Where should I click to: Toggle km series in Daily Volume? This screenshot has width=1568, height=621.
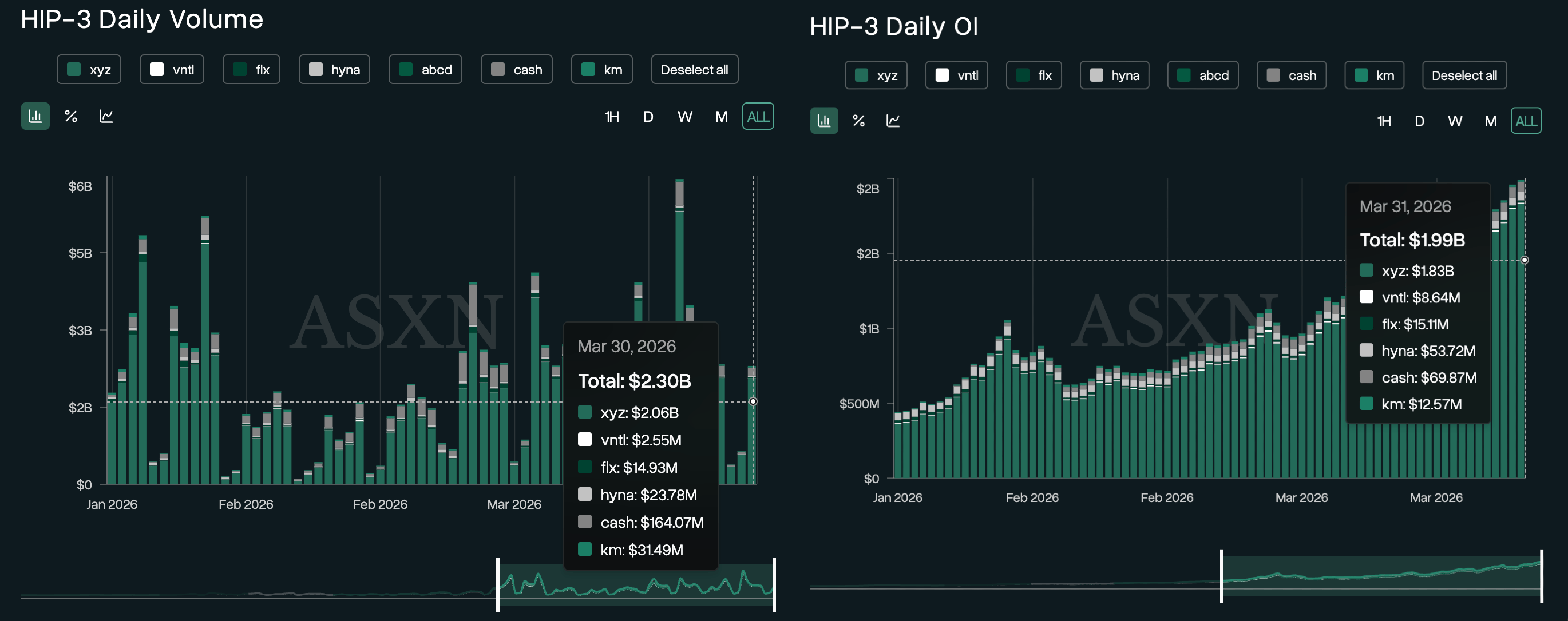click(601, 70)
